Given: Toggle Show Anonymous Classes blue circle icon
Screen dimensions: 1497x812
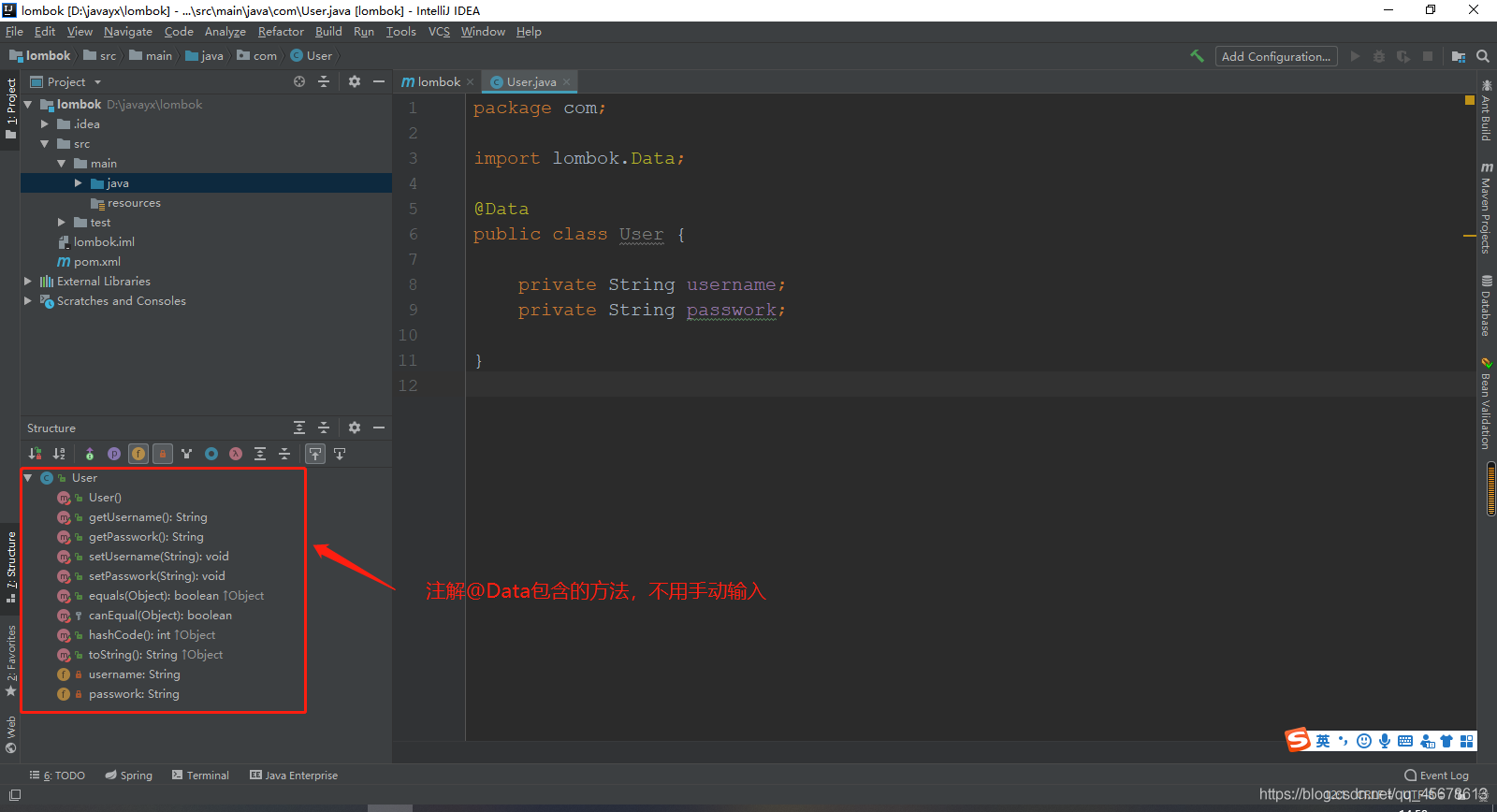Looking at the screenshot, I should pos(211,454).
